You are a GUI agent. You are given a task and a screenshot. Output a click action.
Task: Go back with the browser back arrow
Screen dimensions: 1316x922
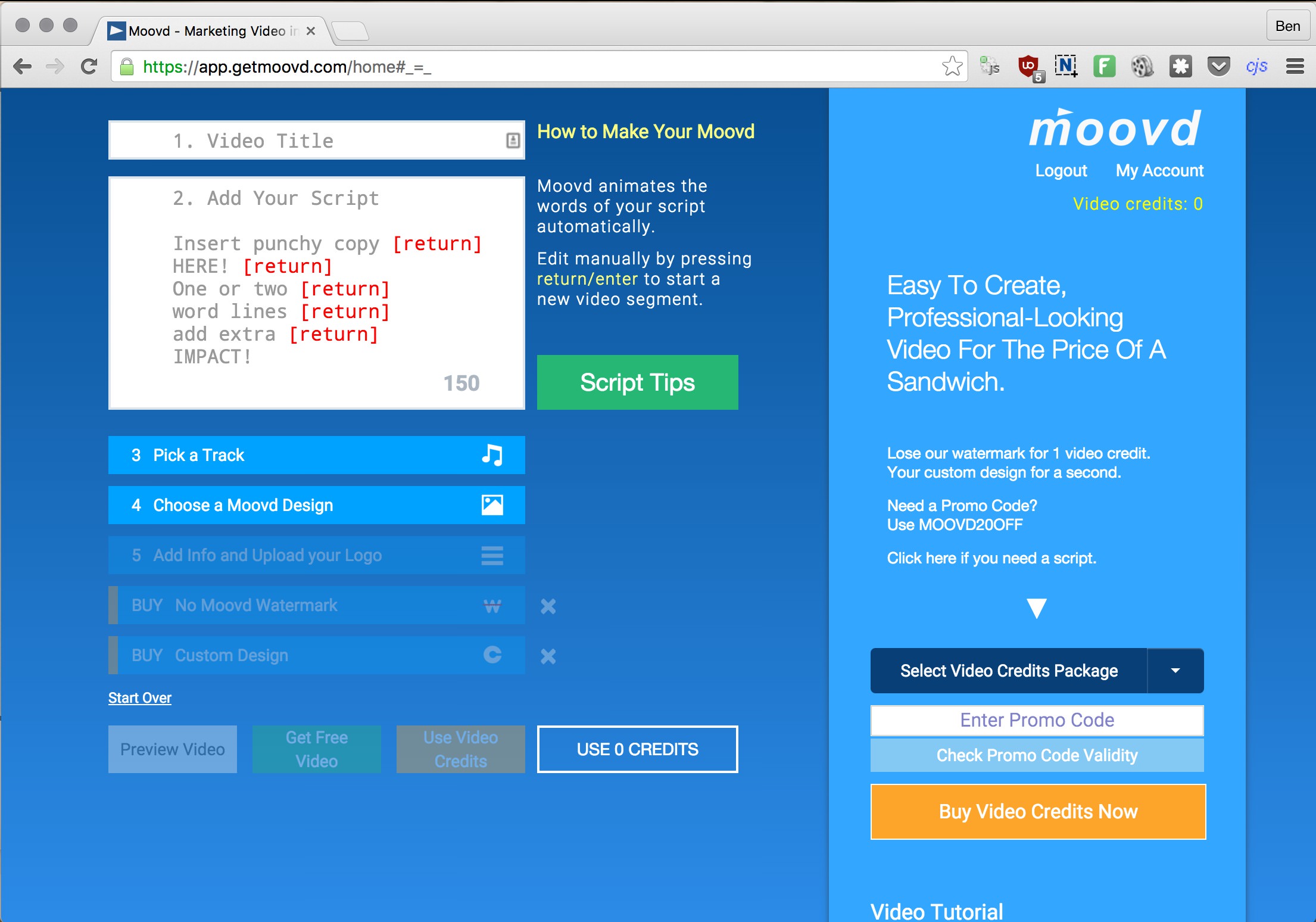click(x=22, y=67)
